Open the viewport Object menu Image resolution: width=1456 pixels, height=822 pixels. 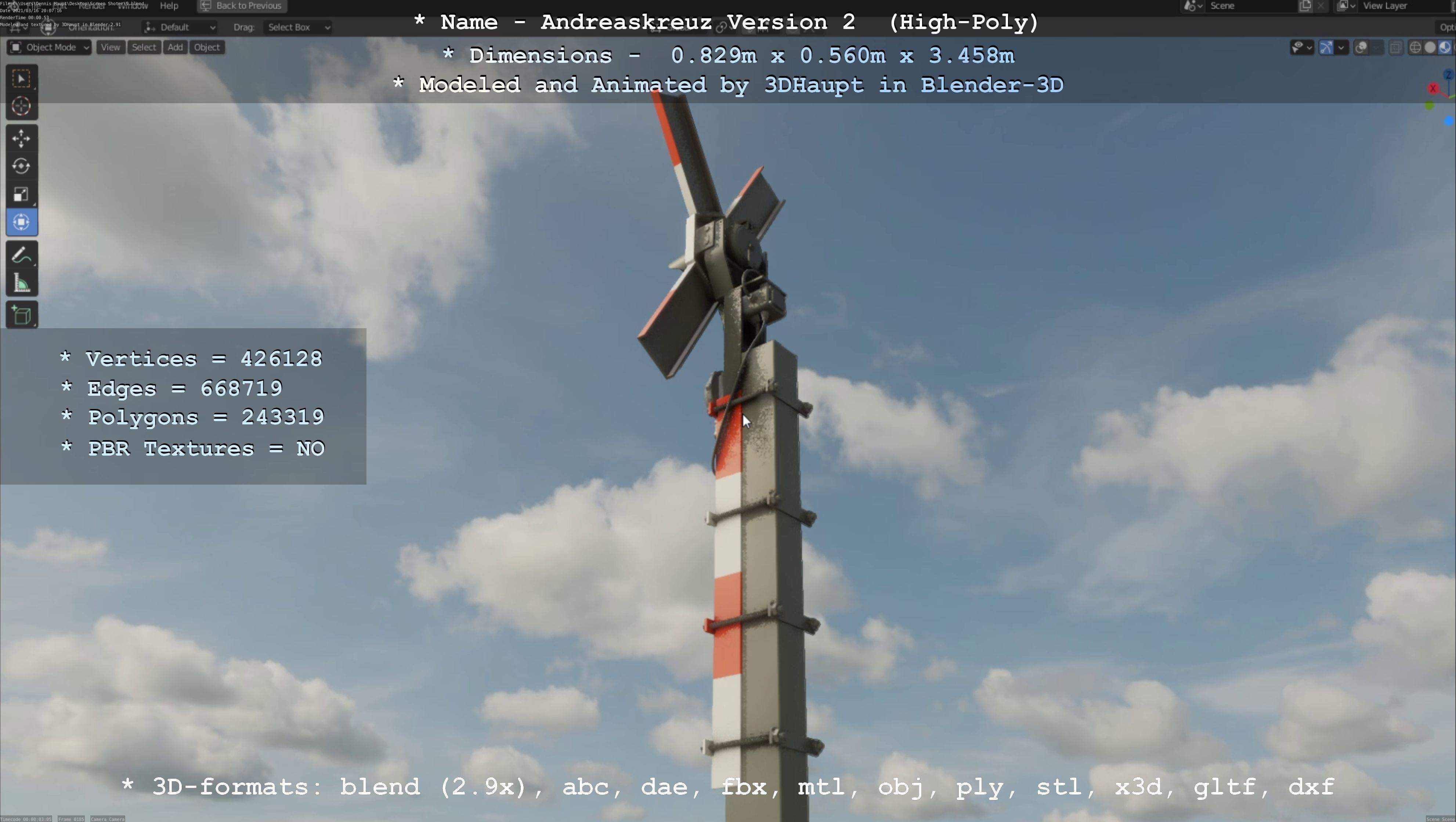pos(207,47)
